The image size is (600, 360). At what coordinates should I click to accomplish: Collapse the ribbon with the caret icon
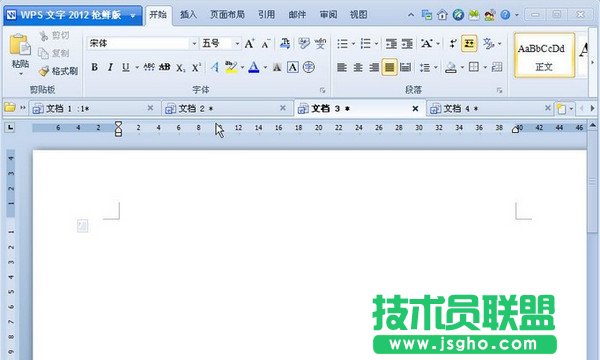click(x=411, y=15)
